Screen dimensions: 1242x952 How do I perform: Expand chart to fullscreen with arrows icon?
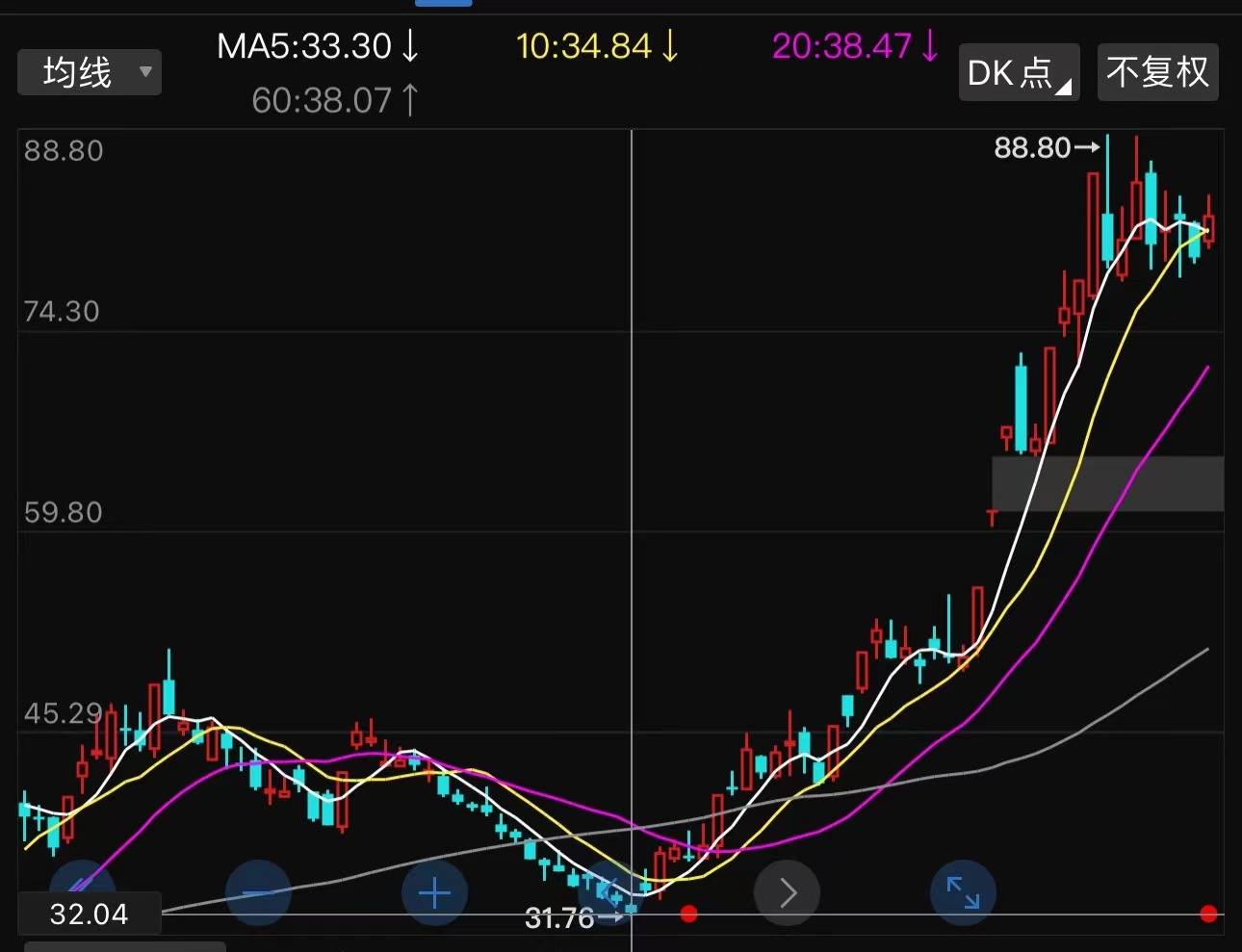(x=963, y=893)
